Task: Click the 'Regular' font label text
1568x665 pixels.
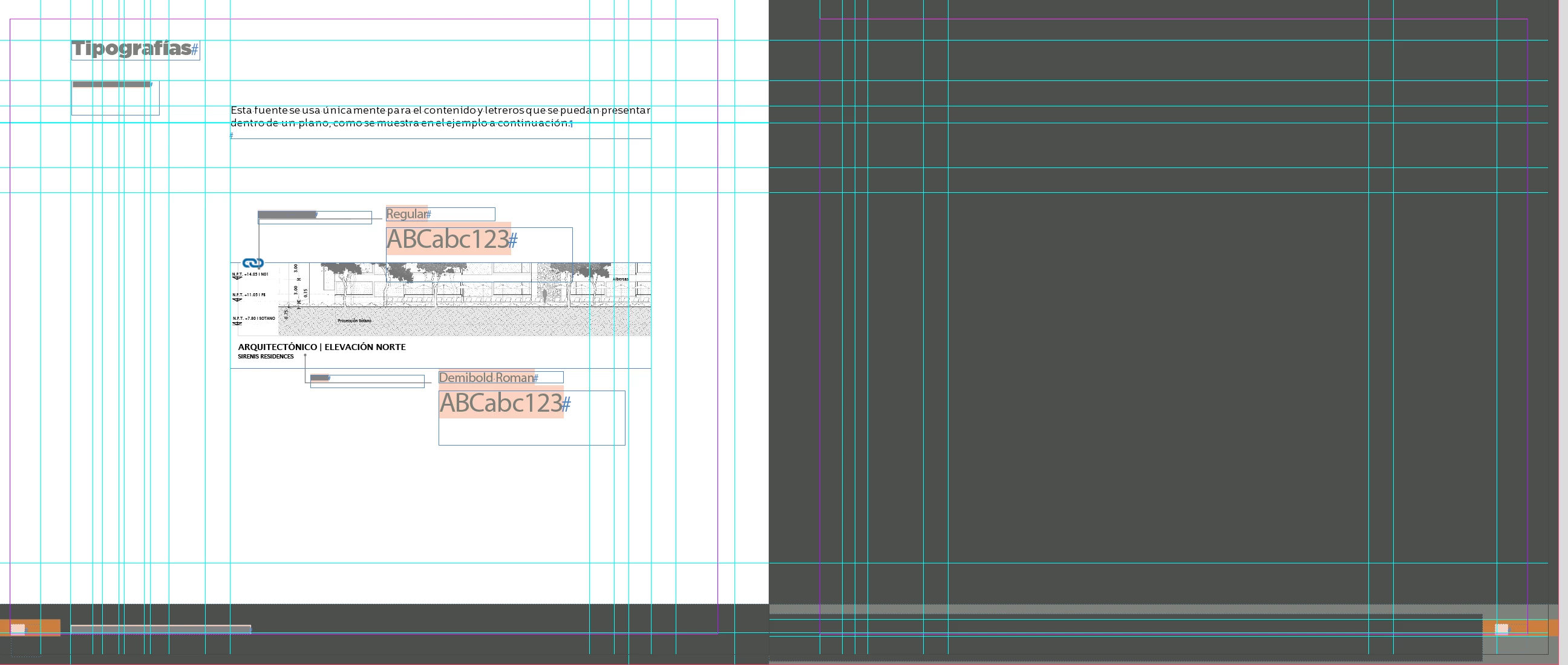Action: point(406,214)
